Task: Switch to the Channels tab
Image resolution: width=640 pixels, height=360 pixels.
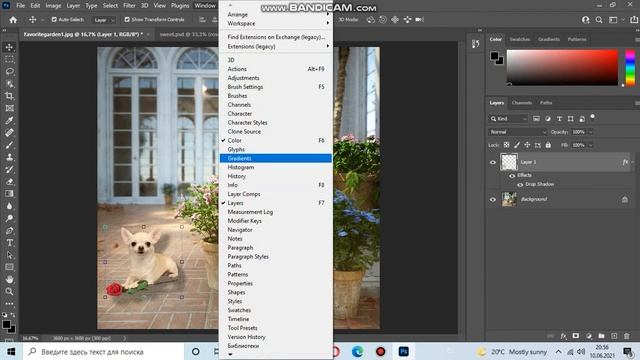Action: [521, 103]
